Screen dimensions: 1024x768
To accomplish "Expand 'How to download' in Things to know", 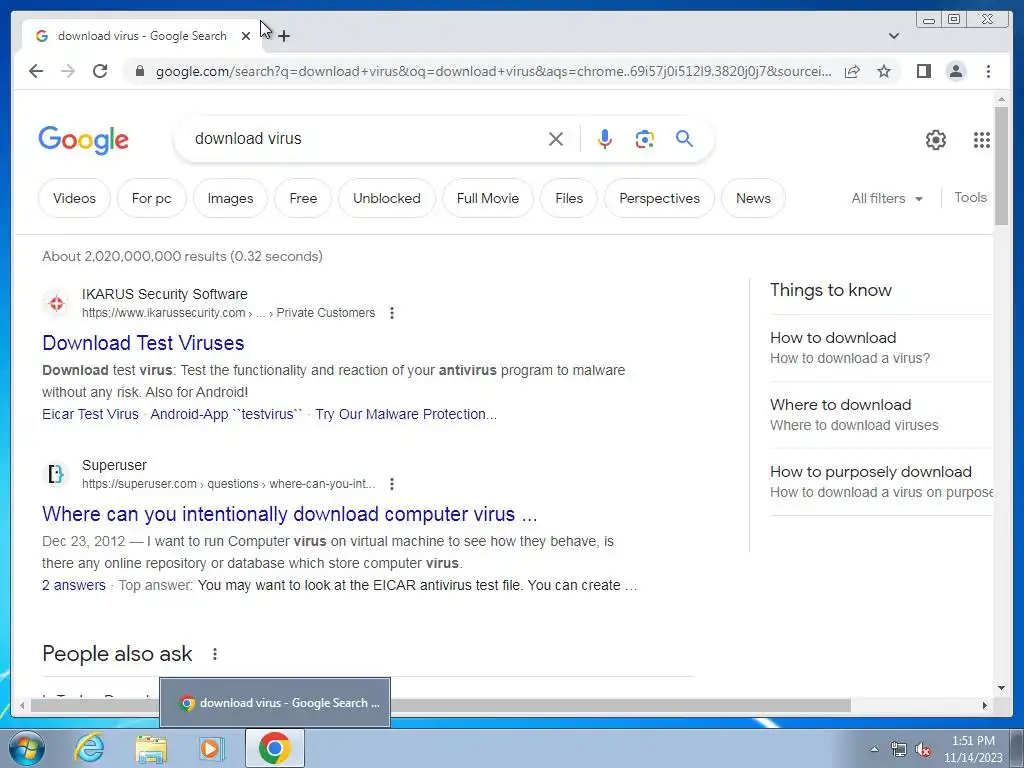I will [x=881, y=347].
